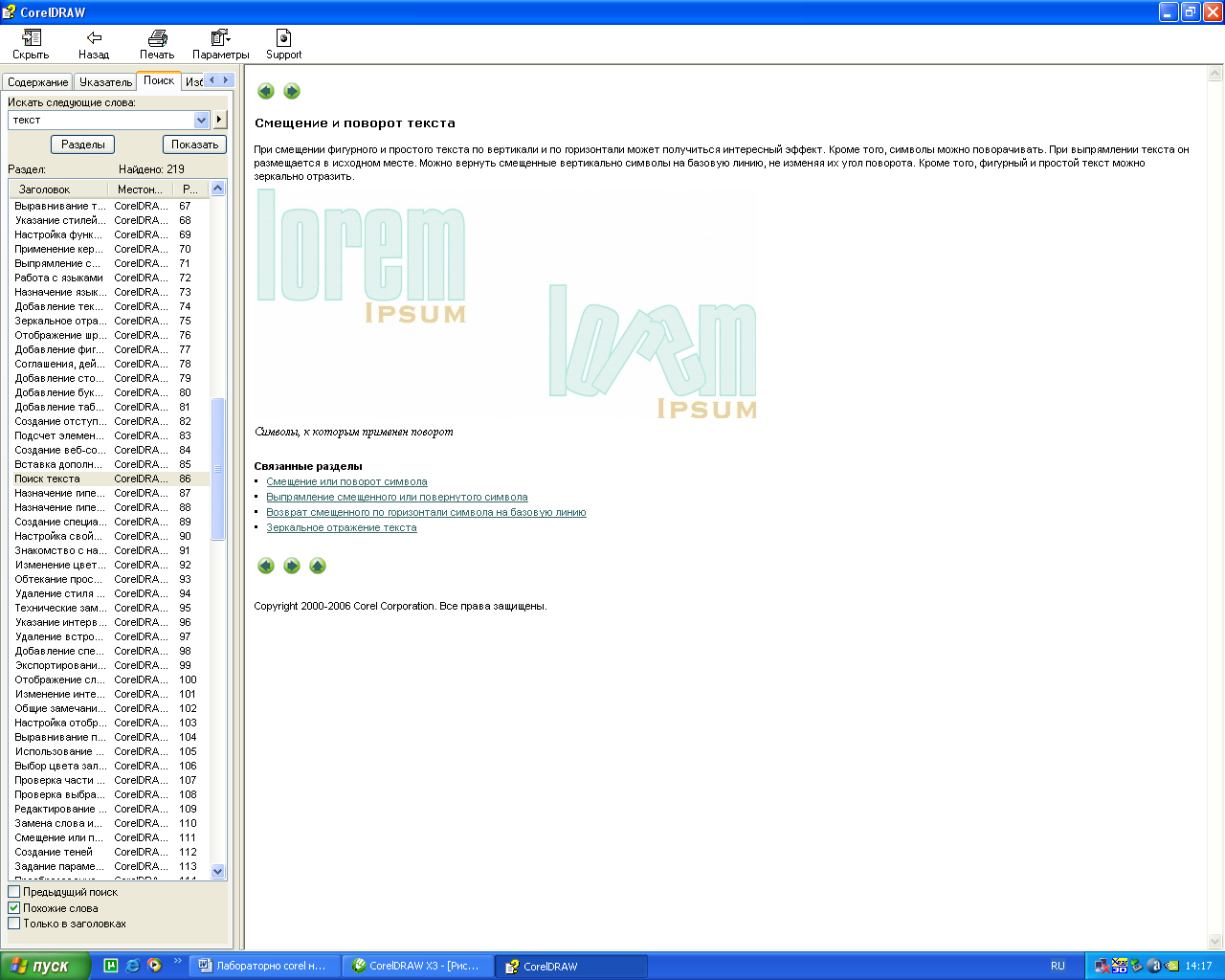Image resolution: width=1225 pixels, height=980 pixels.
Task: Open link Выпрямление смещенного или повернутого символа
Action: point(397,497)
